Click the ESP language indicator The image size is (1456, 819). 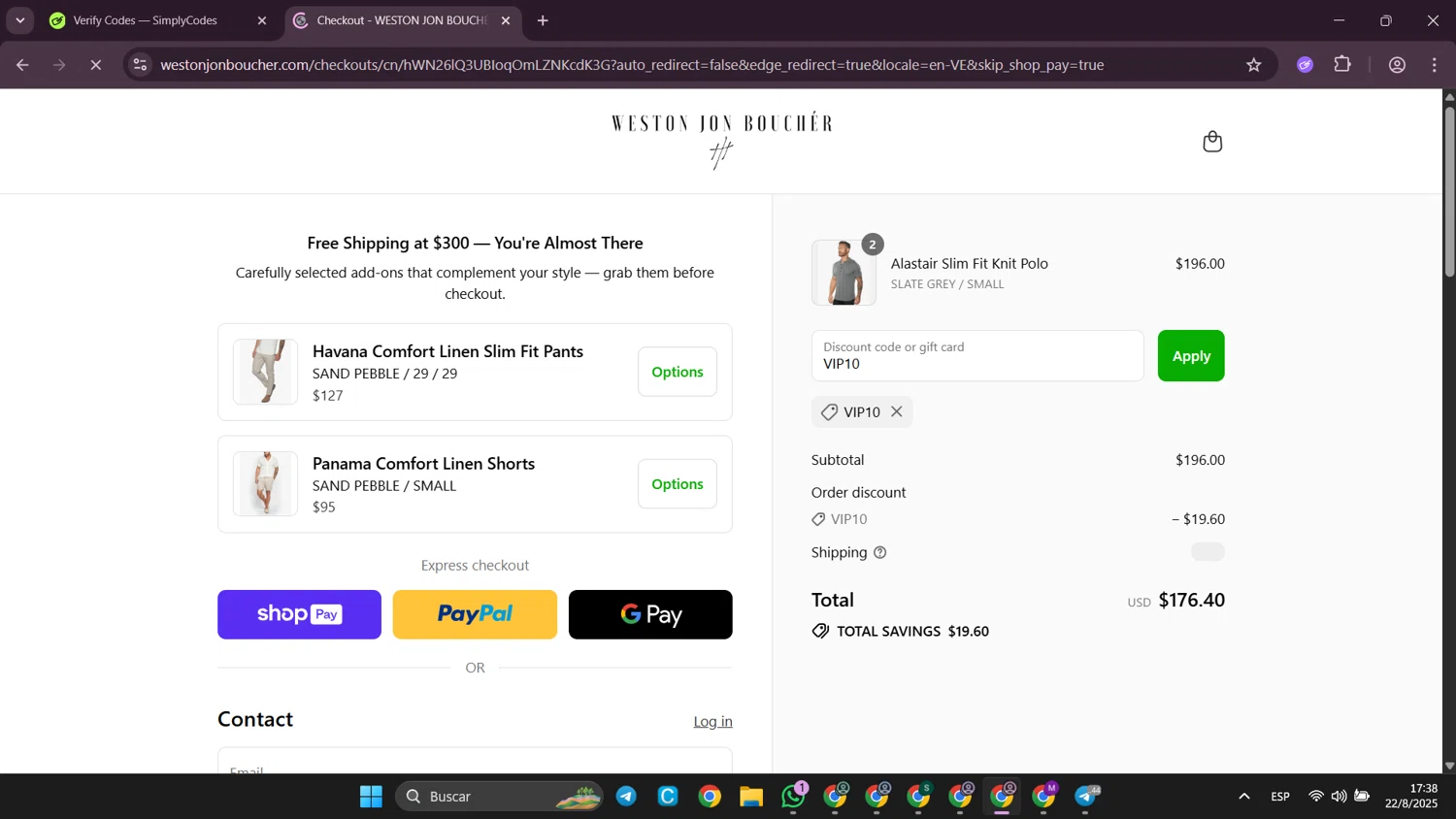(x=1280, y=797)
